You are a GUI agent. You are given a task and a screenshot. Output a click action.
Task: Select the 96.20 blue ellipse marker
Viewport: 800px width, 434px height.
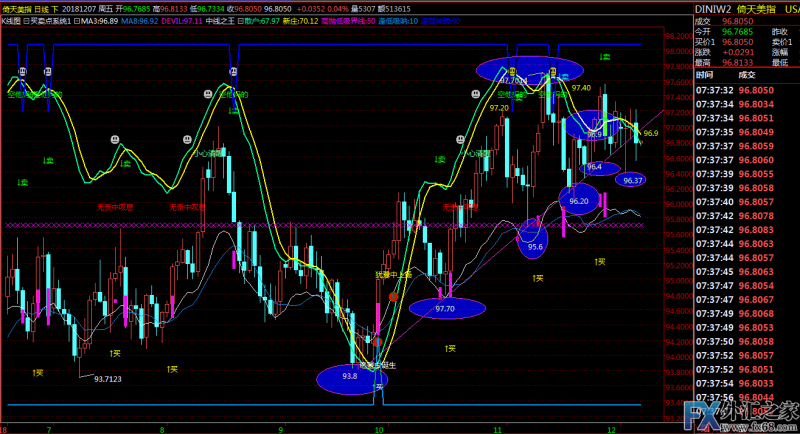[x=579, y=200]
